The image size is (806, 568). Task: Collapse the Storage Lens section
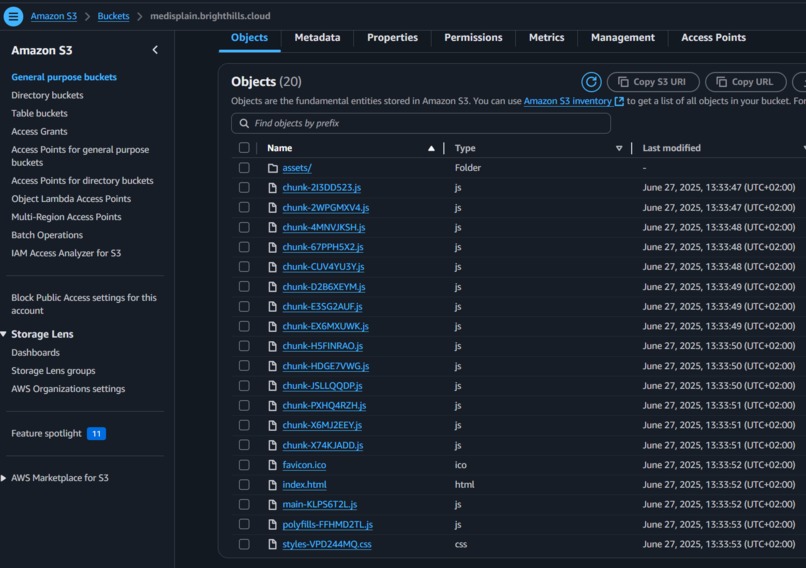tap(4, 334)
